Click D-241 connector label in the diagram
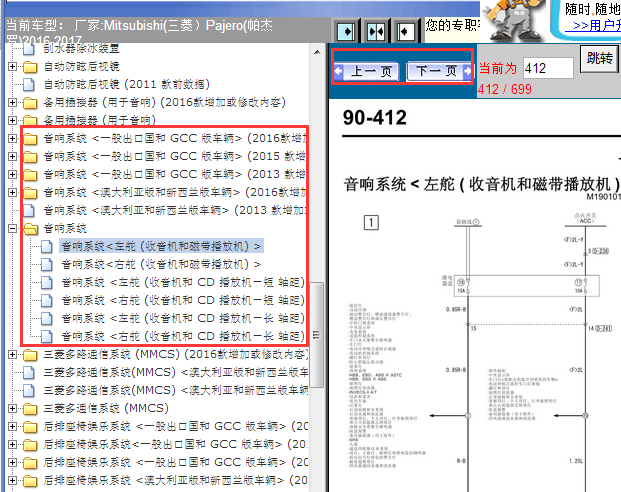Image resolution: width=621 pixels, height=492 pixels. click(x=603, y=328)
